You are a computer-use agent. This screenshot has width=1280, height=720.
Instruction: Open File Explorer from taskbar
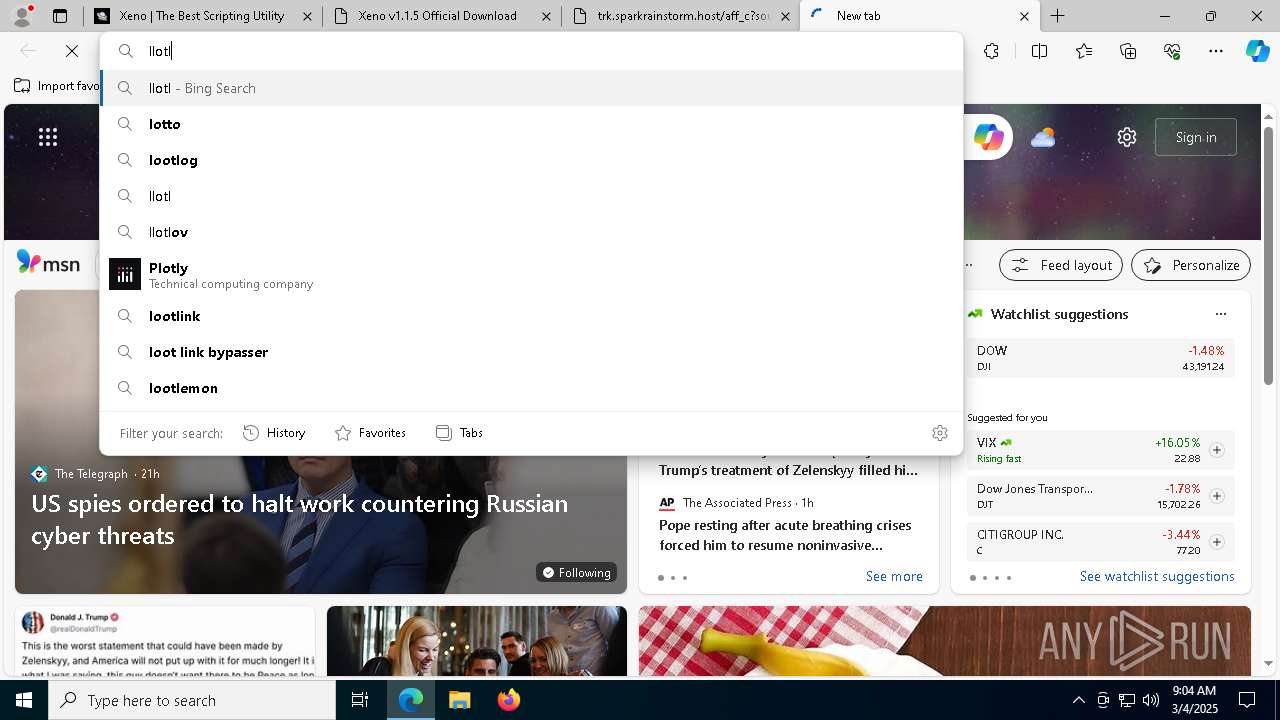[459, 700]
